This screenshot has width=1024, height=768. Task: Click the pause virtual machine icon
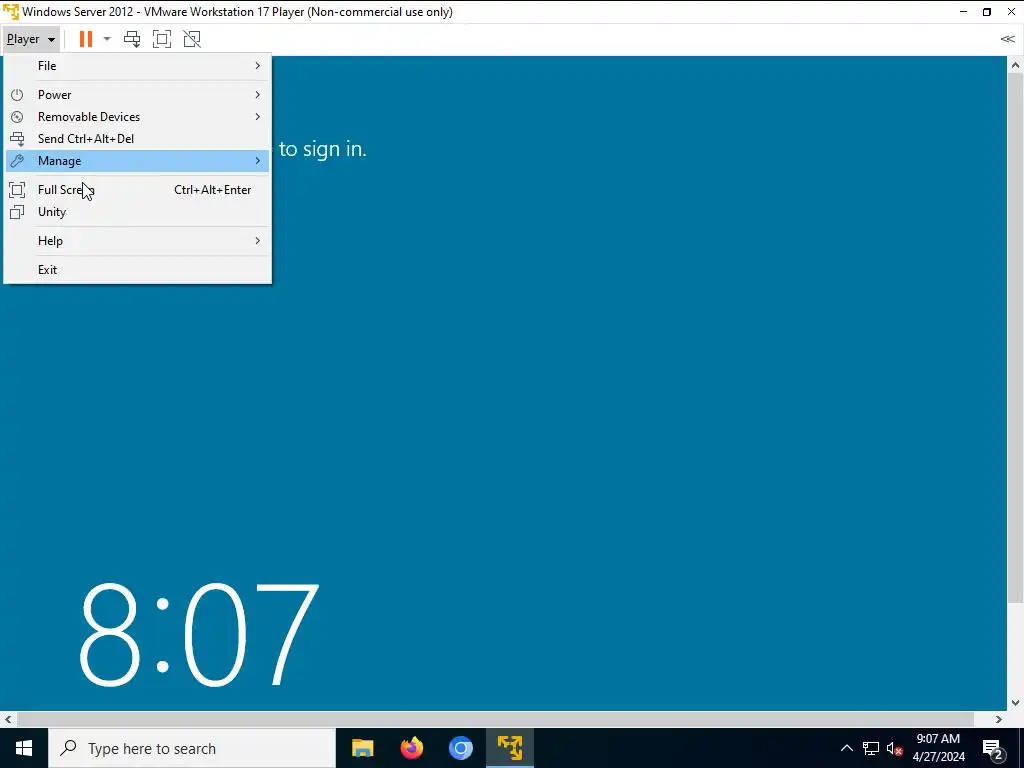click(x=86, y=39)
